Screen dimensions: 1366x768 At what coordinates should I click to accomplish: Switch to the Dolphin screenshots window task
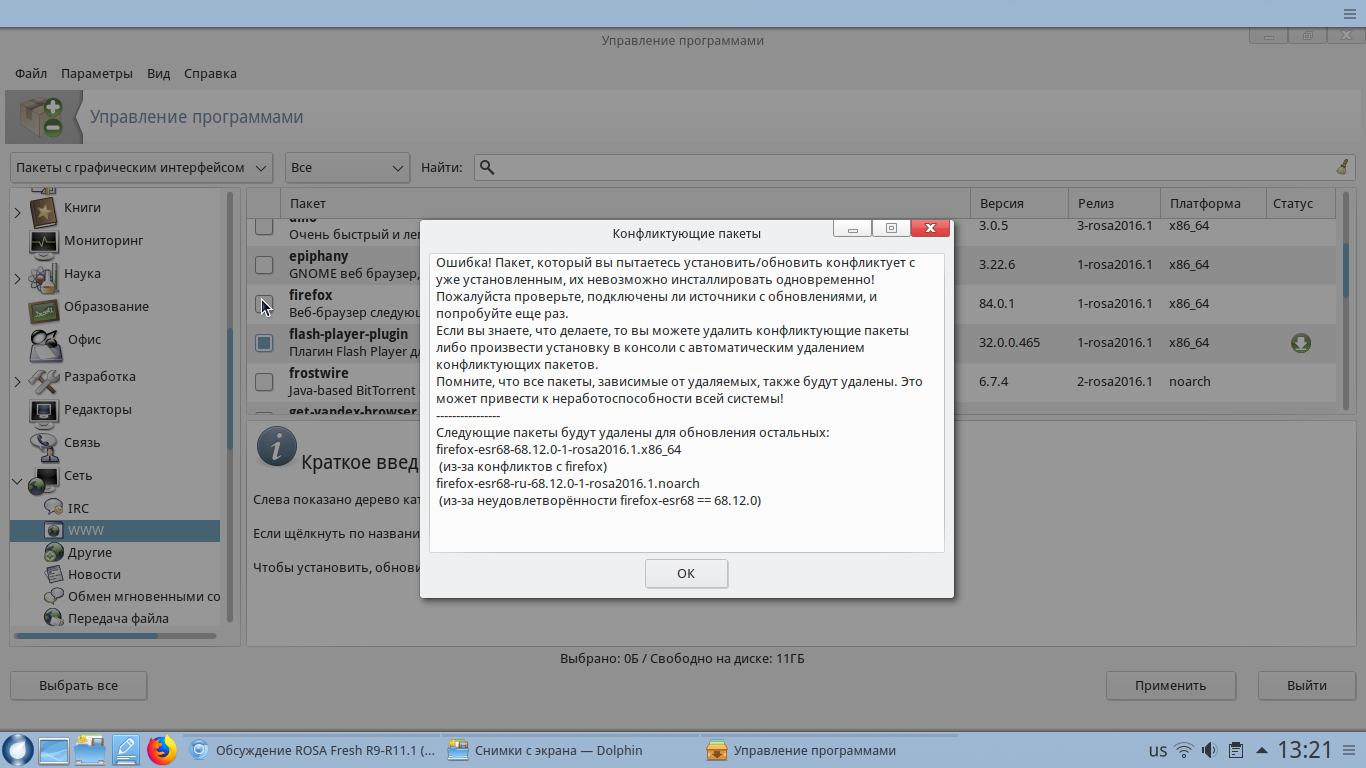coord(571,750)
